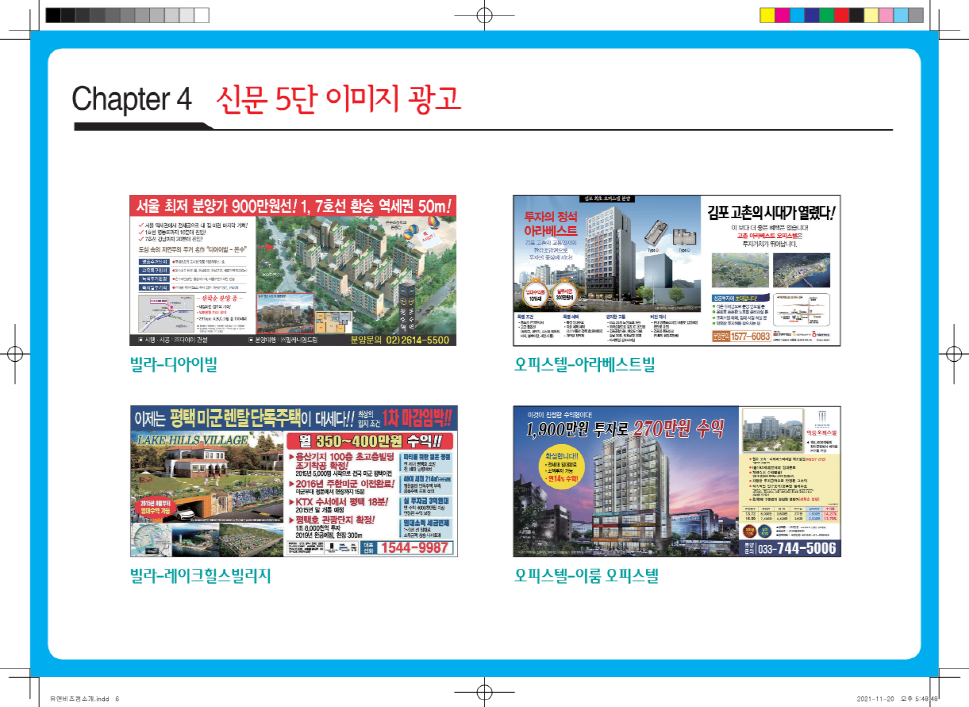Screen dimensions: 969x707
Task: Click the 오피스텔-이룸 오피스텔 caption
Action: 586,576
